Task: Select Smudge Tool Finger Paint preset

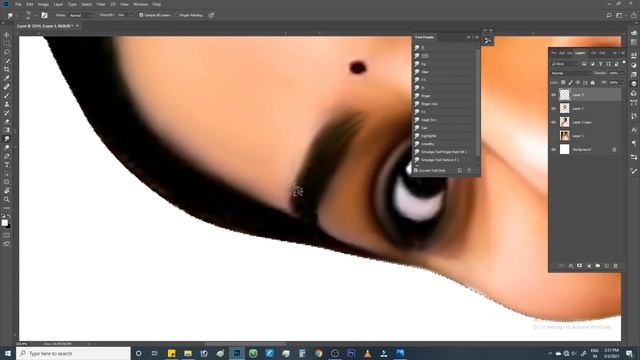Action: (x=445, y=152)
